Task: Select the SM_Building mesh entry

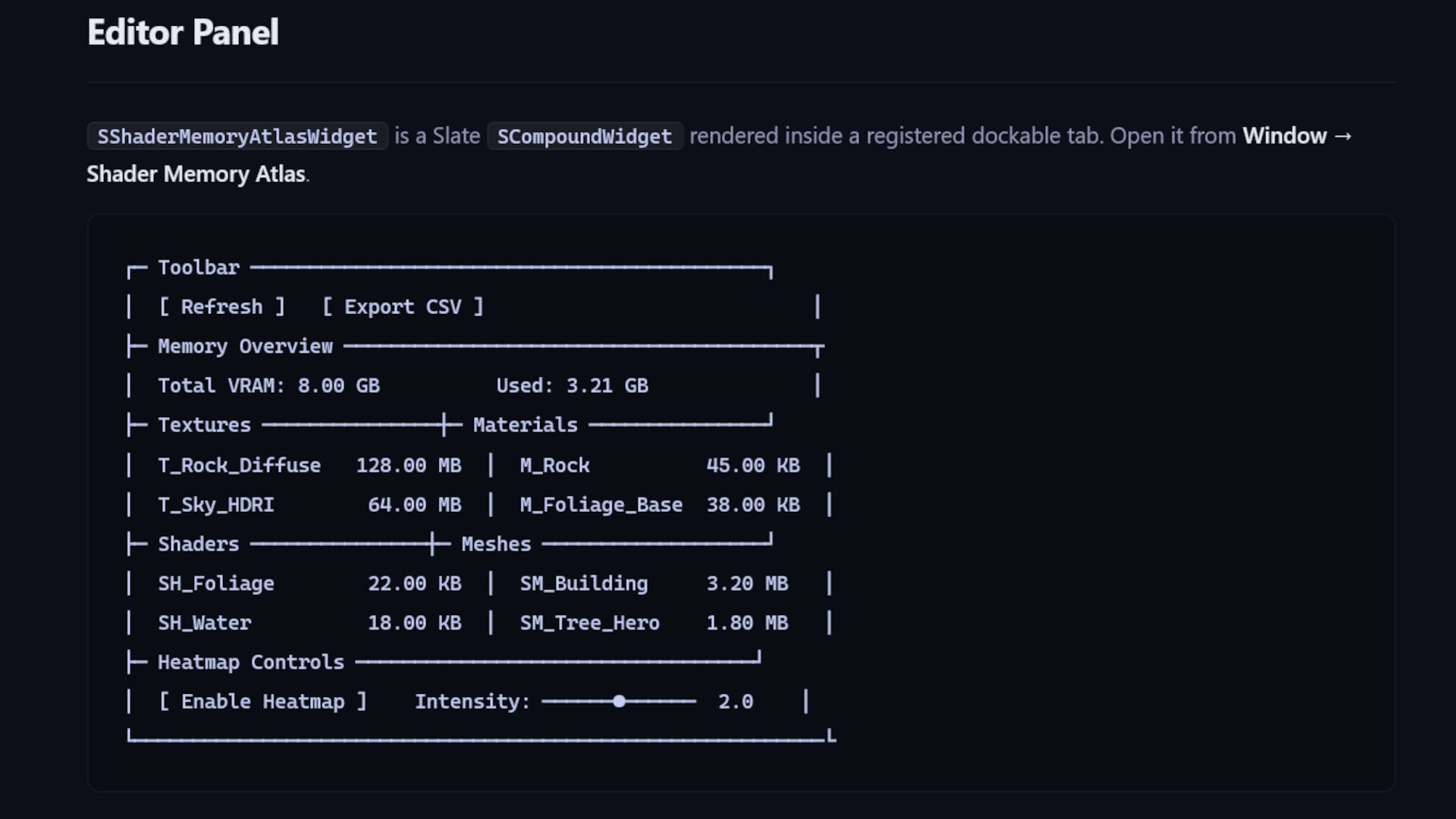Action: point(654,584)
